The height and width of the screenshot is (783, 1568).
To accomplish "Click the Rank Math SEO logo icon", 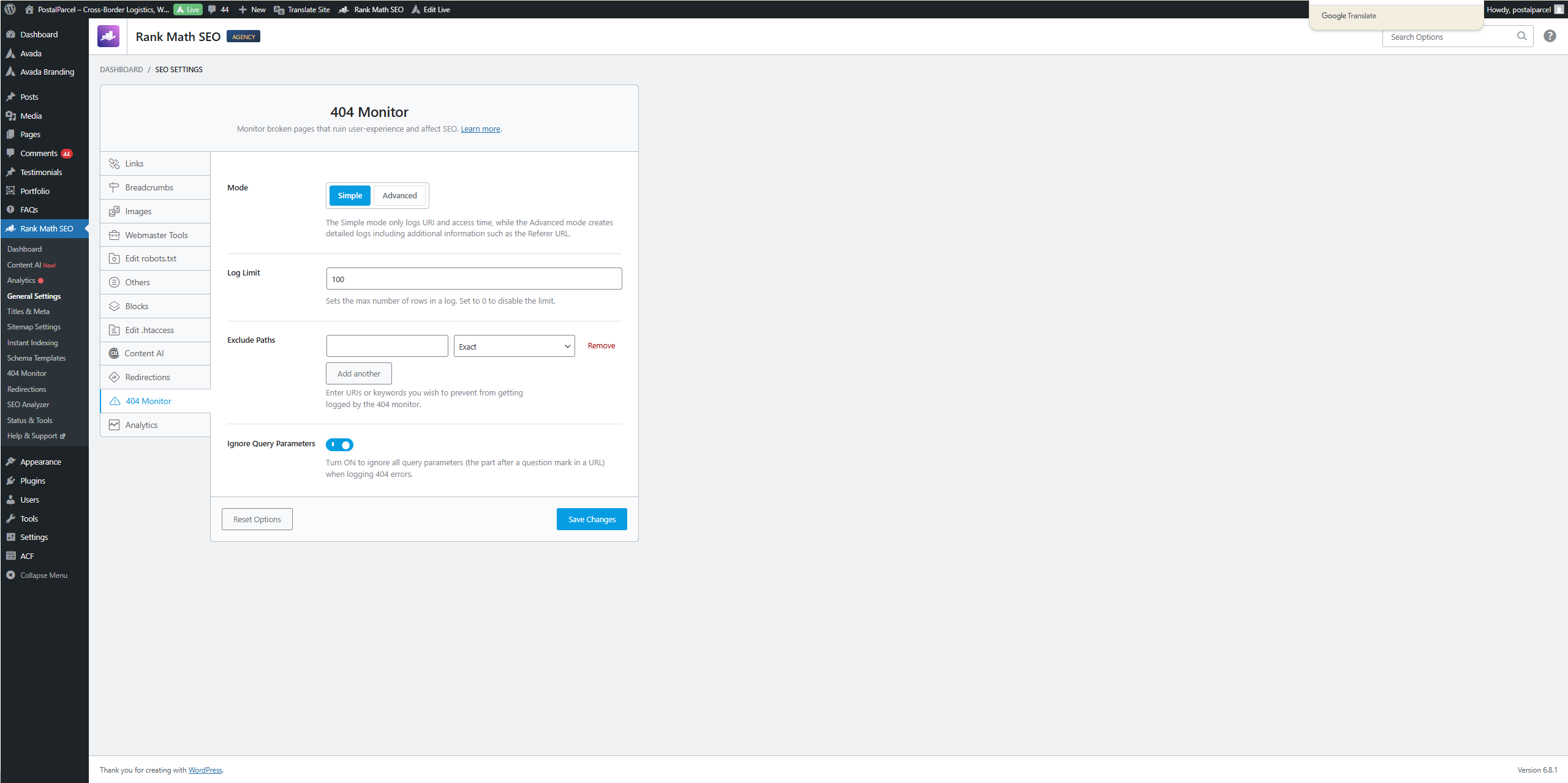I will [x=108, y=36].
